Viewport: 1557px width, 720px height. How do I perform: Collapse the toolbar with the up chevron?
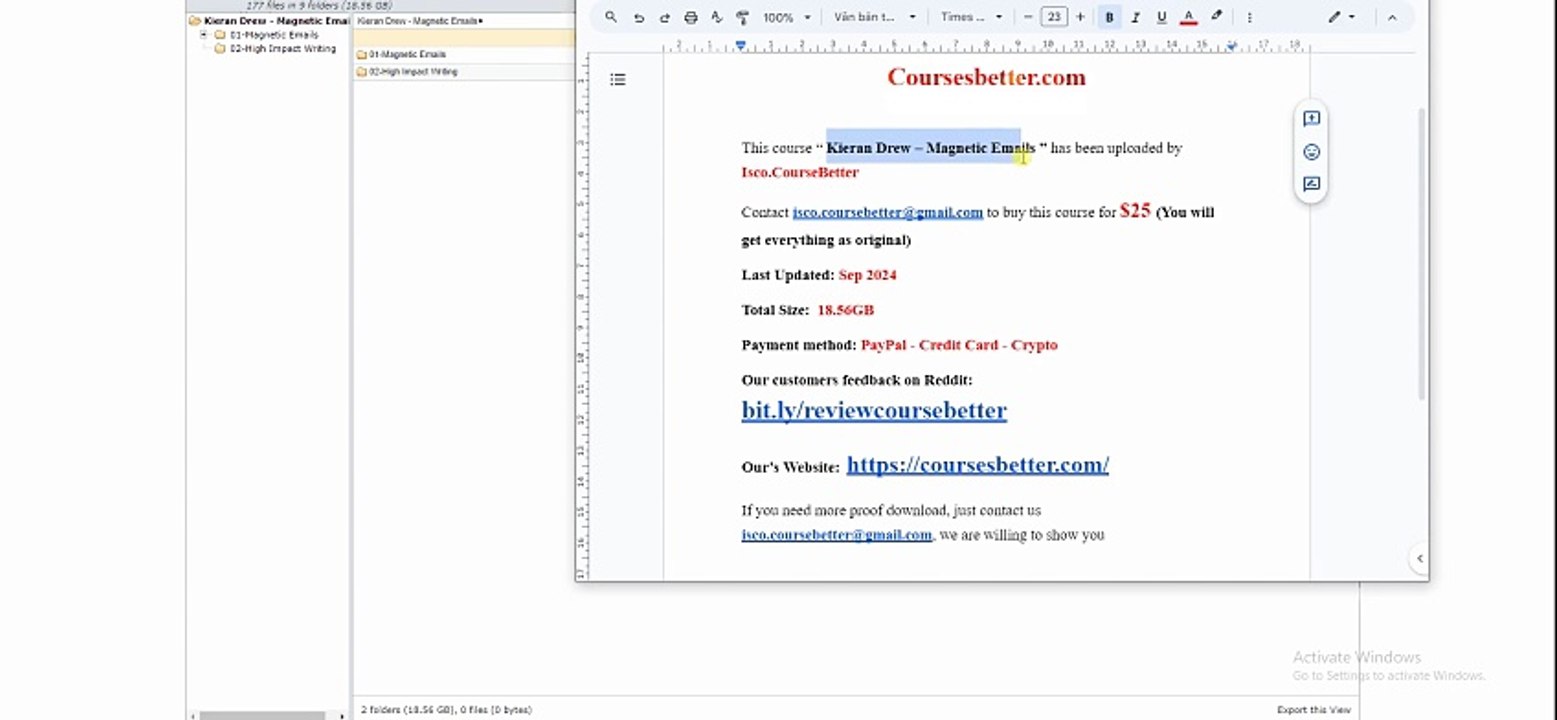pyautogui.click(x=1391, y=17)
